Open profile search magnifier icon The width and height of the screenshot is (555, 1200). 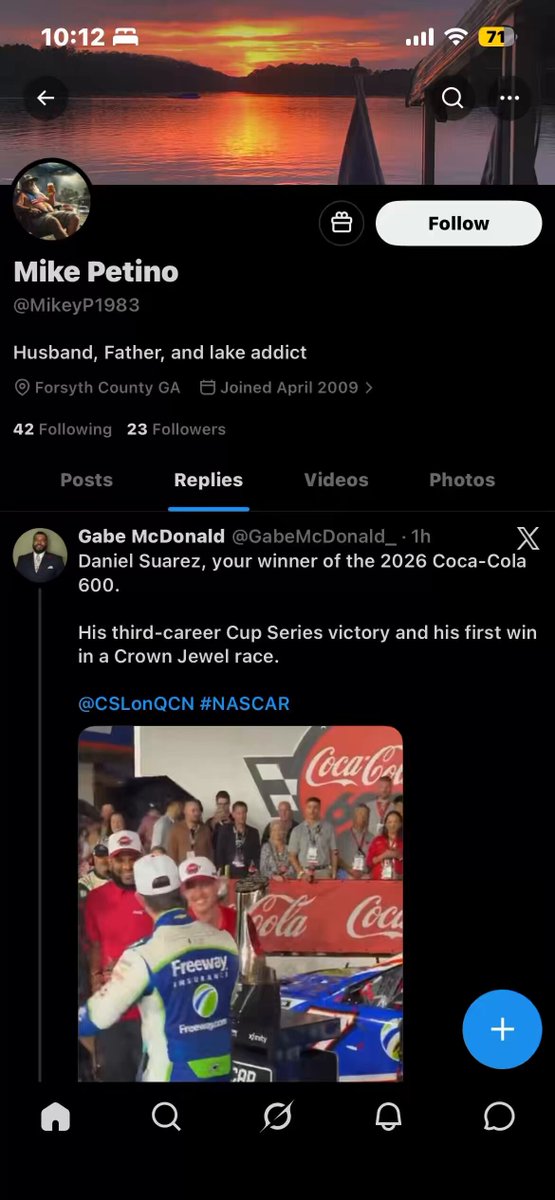(x=452, y=98)
